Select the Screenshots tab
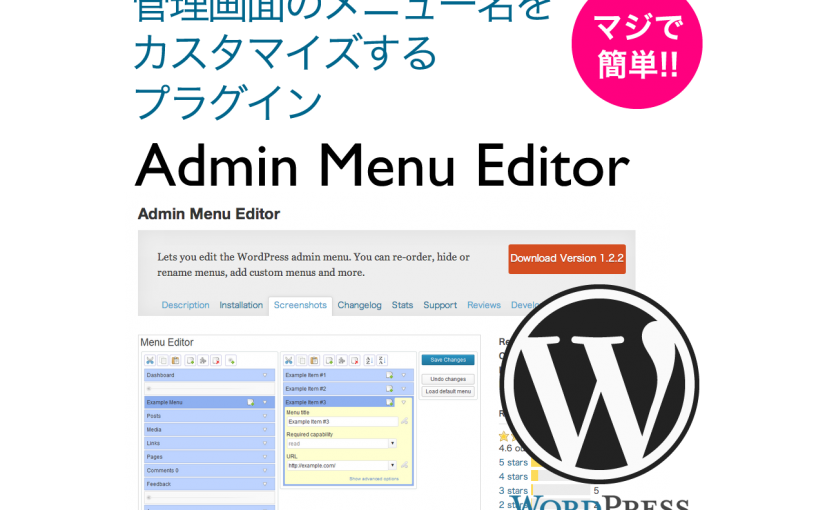This screenshot has width=825, height=510. pos(300,305)
